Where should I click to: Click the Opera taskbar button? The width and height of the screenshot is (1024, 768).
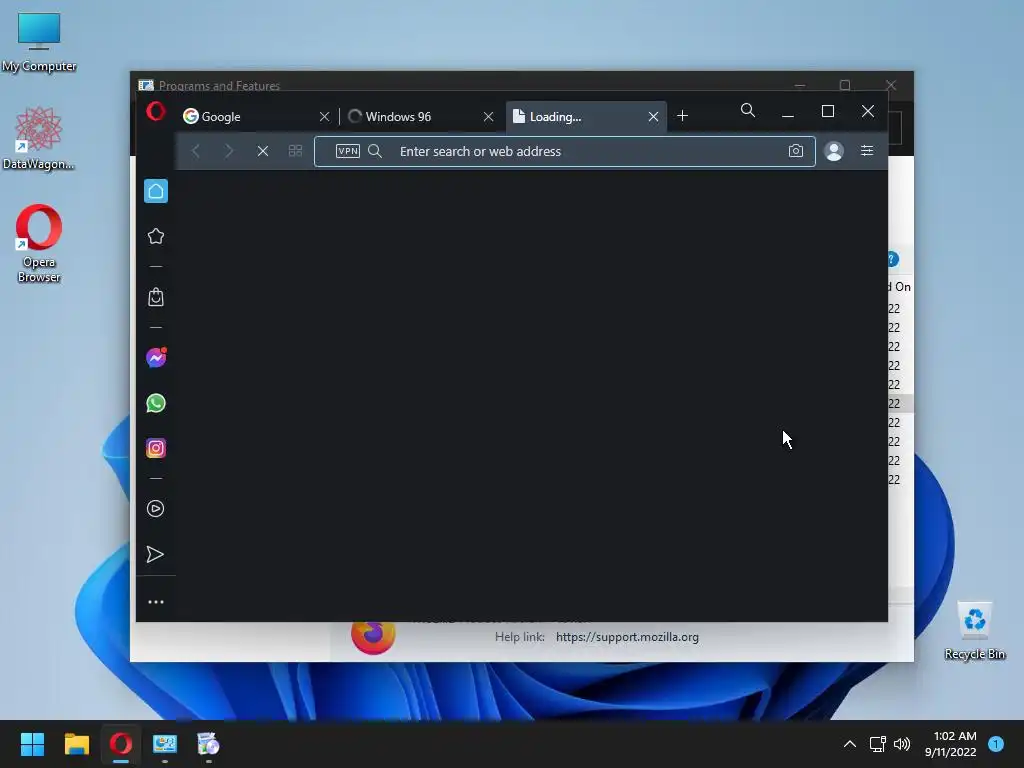pyautogui.click(x=121, y=744)
